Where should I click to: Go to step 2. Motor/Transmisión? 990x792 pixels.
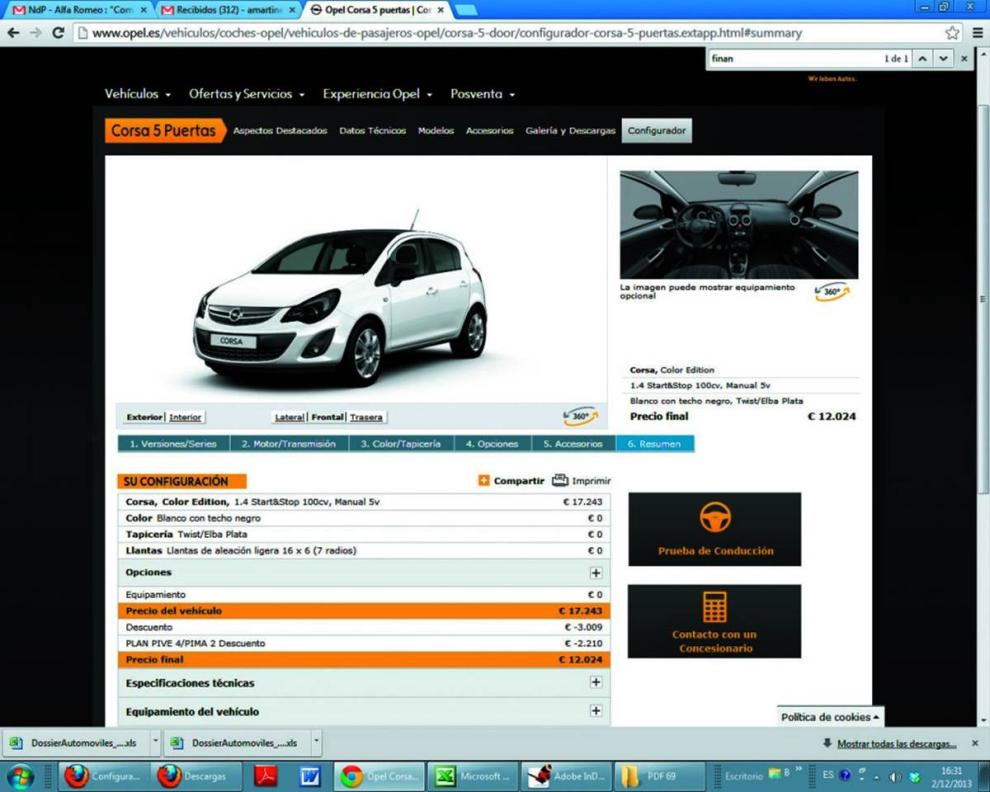point(289,444)
